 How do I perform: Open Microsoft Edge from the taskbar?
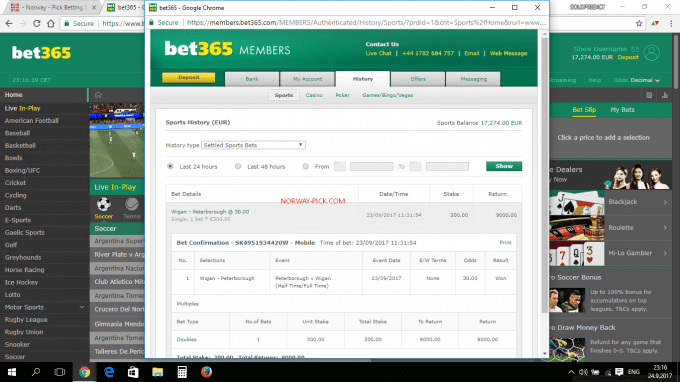click(x=109, y=372)
